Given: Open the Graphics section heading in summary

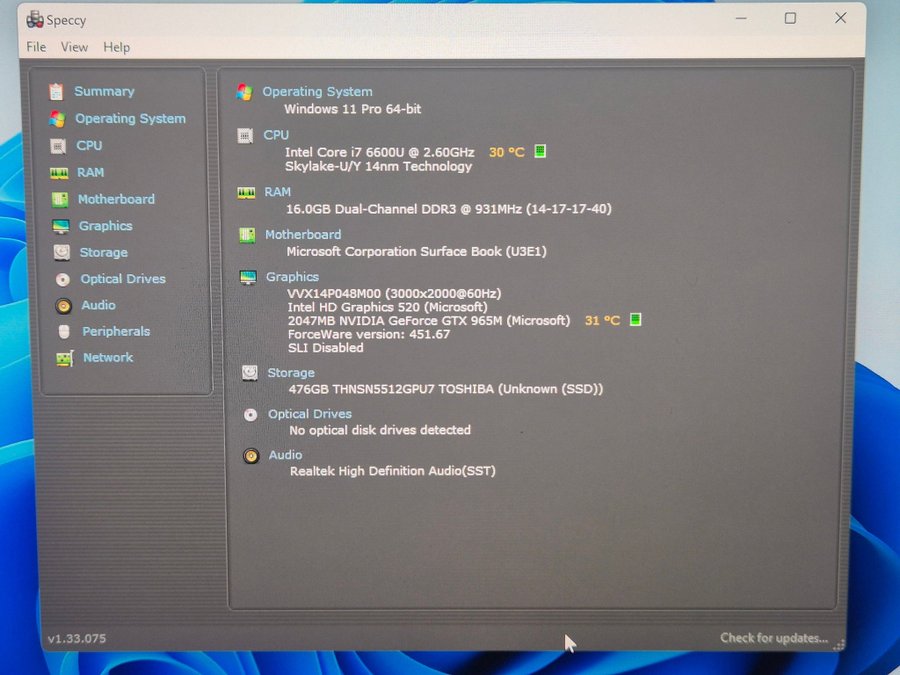Looking at the screenshot, I should [x=292, y=277].
